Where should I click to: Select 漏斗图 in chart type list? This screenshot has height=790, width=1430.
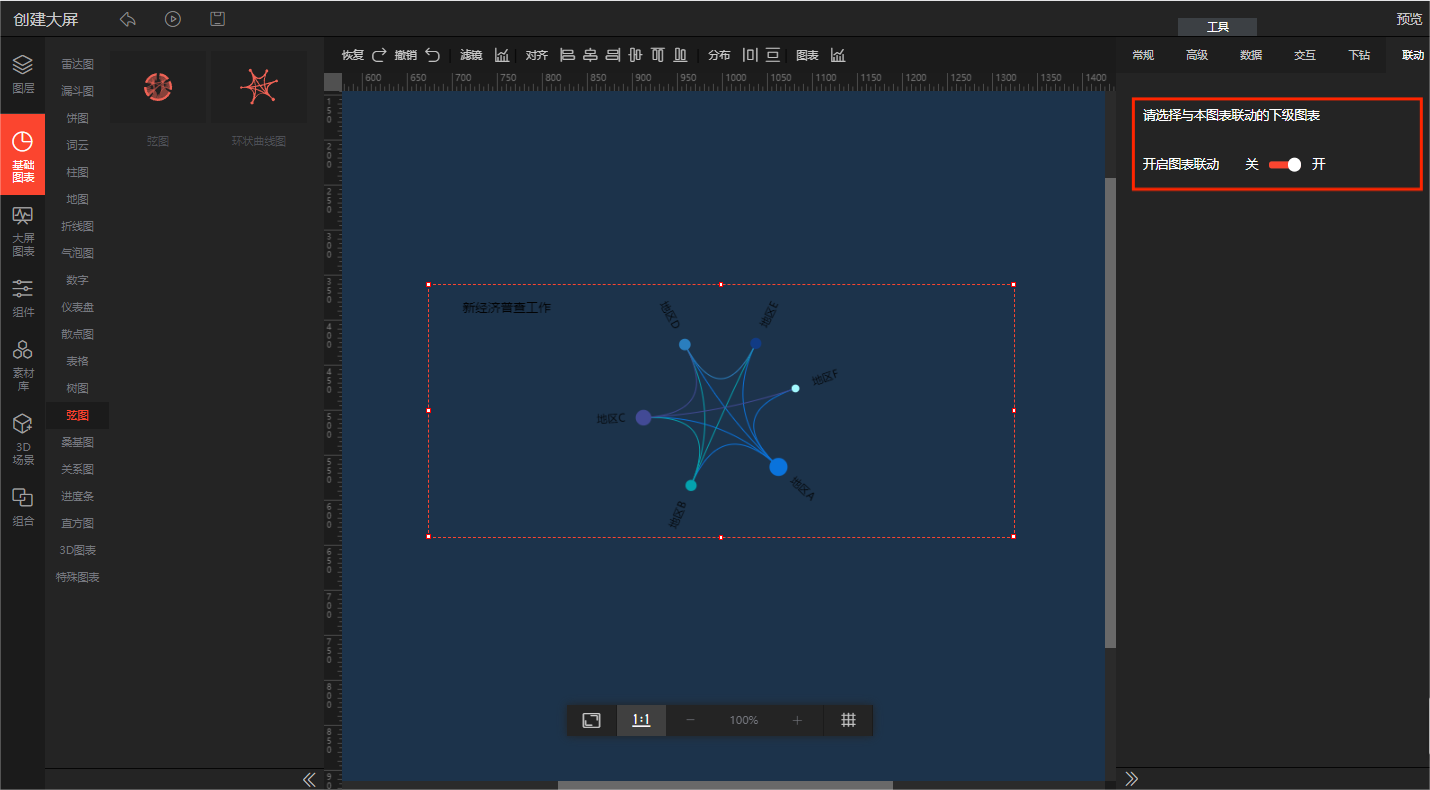(x=77, y=91)
